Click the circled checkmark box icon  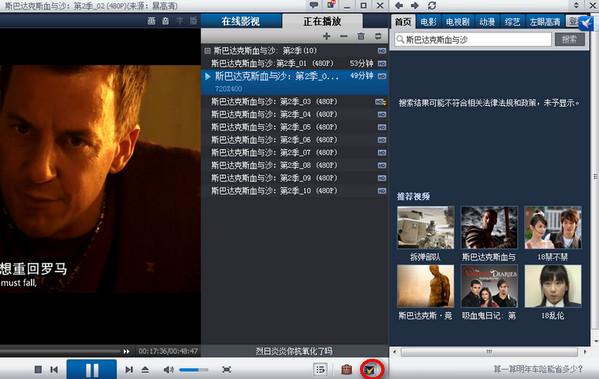coord(371,369)
